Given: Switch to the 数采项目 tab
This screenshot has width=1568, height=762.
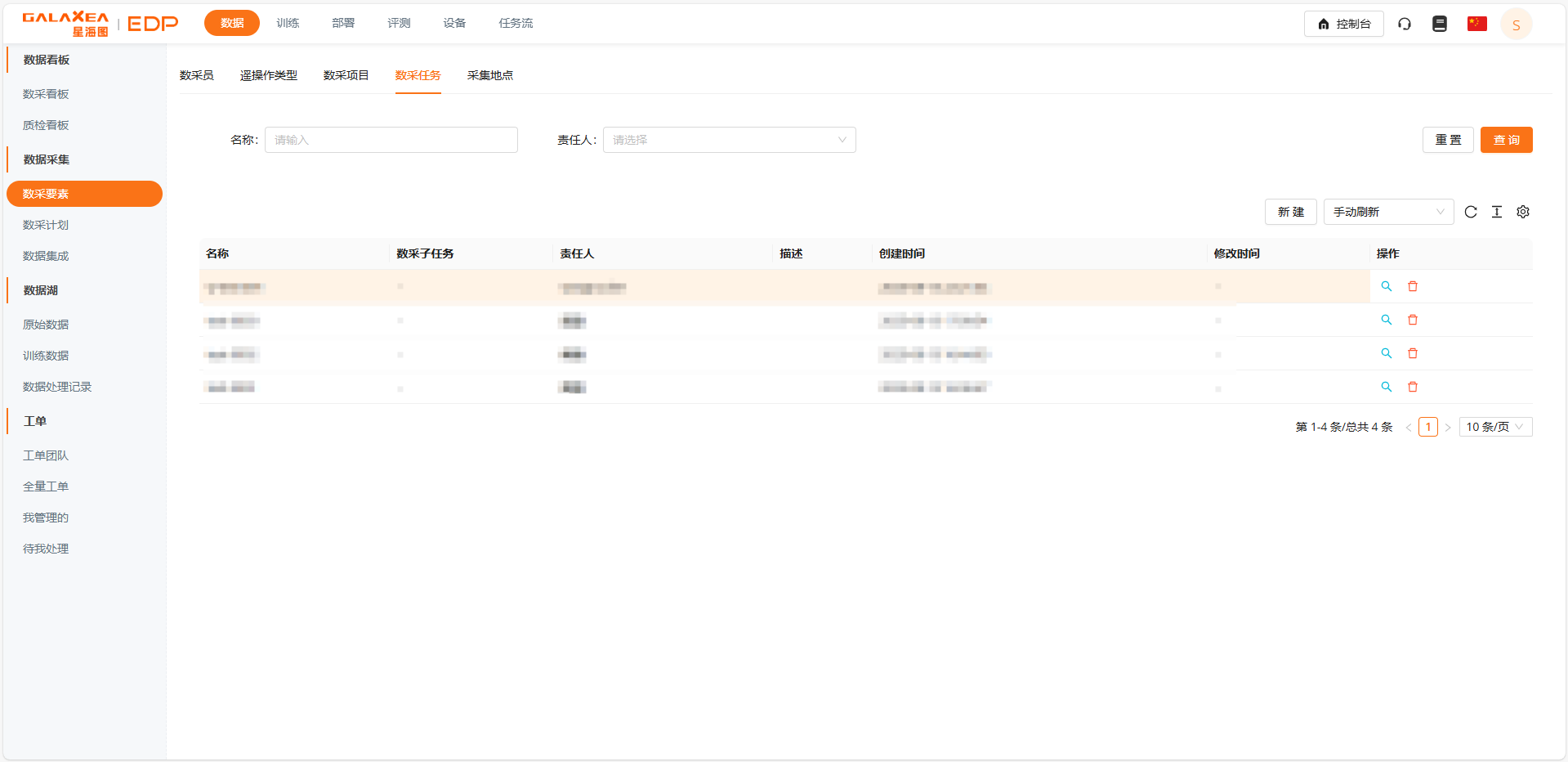Looking at the screenshot, I should (x=346, y=75).
